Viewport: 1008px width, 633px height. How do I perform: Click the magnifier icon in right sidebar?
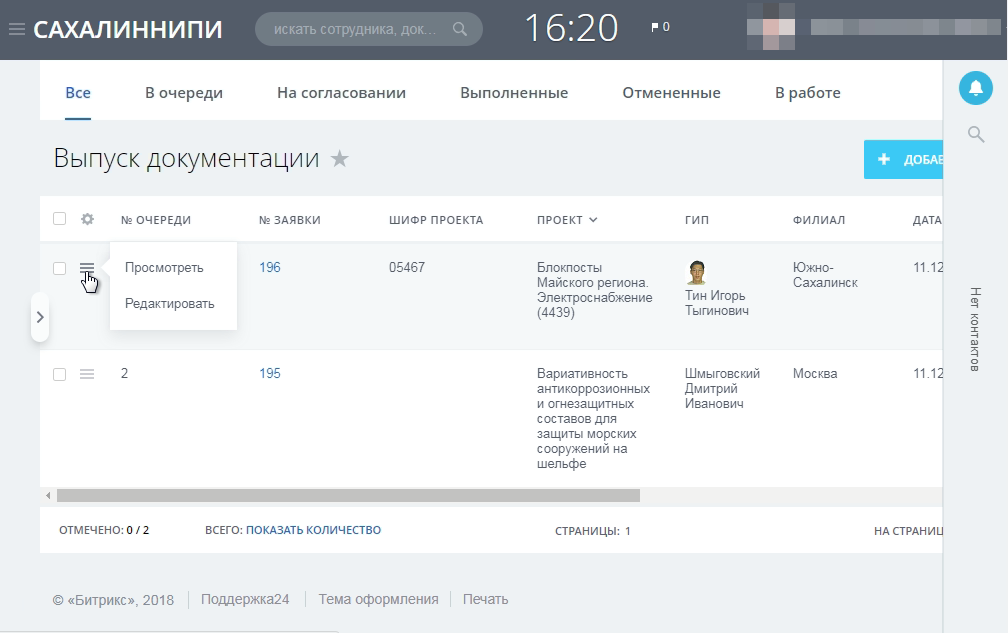click(x=976, y=134)
